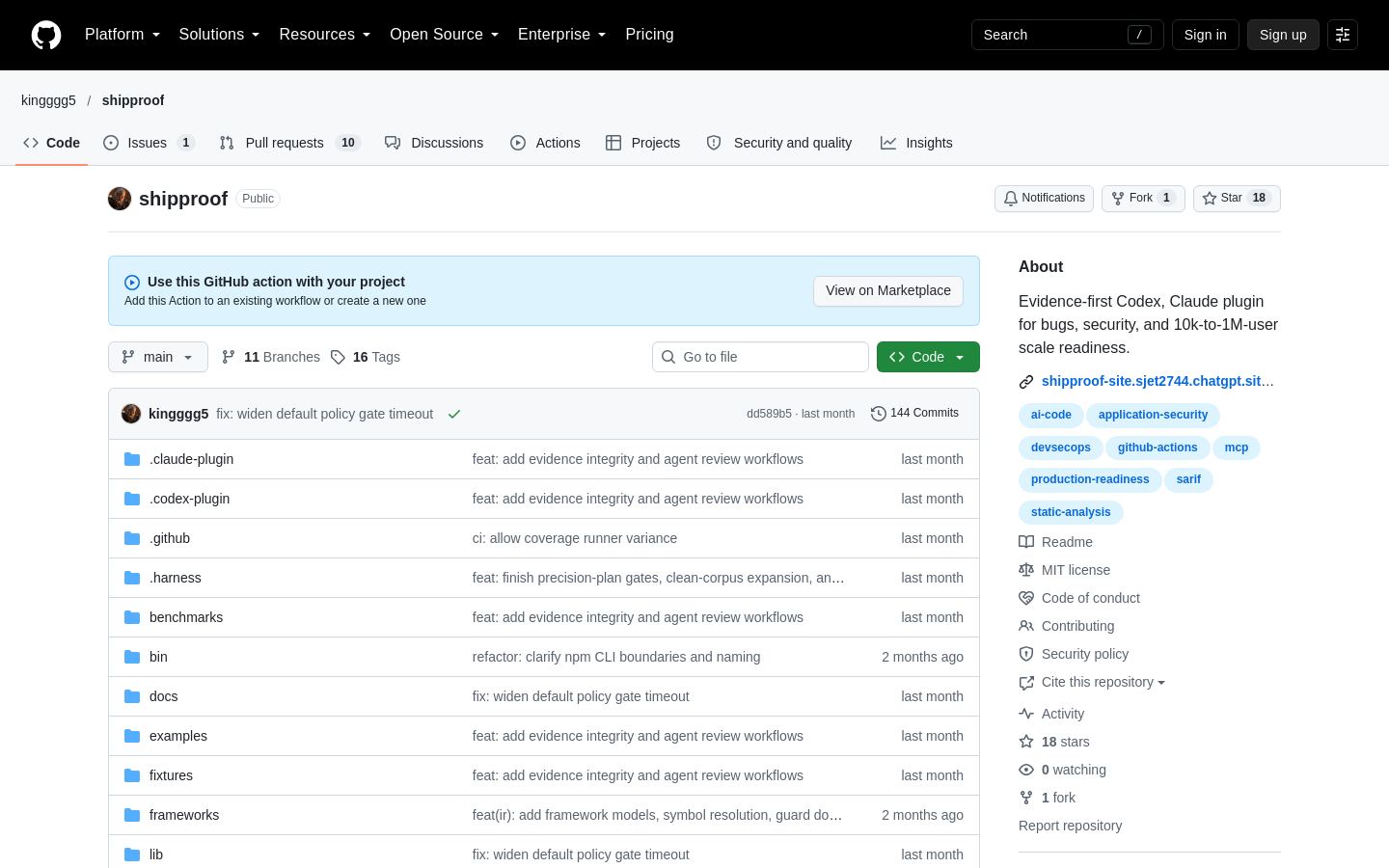Expand the Open Source dropdown

coord(444,35)
